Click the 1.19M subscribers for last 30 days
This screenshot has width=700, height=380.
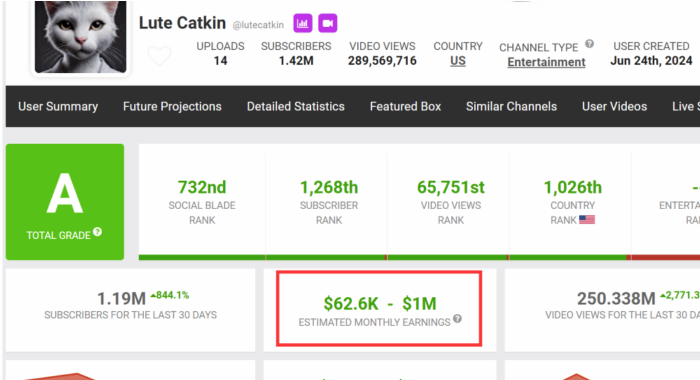[x=121, y=298]
